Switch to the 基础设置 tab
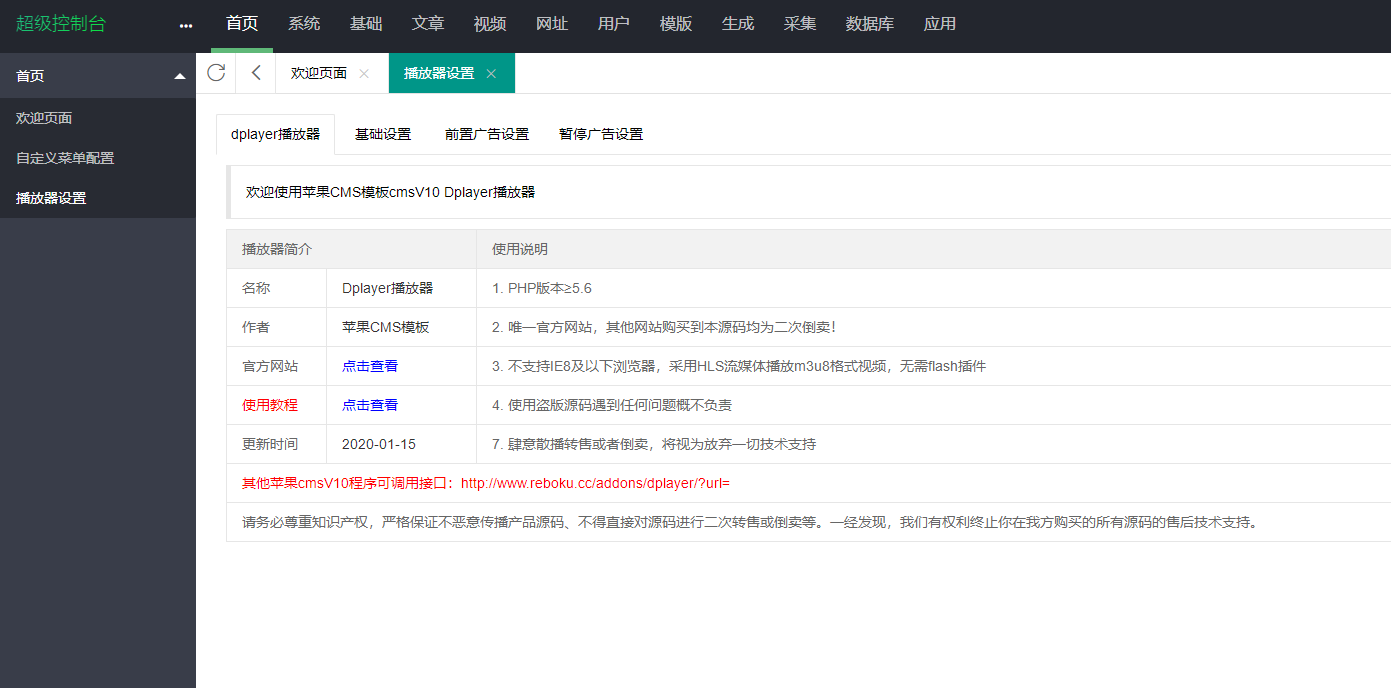The height and width of the screenshot is (688, 1391). click(383, 133)
